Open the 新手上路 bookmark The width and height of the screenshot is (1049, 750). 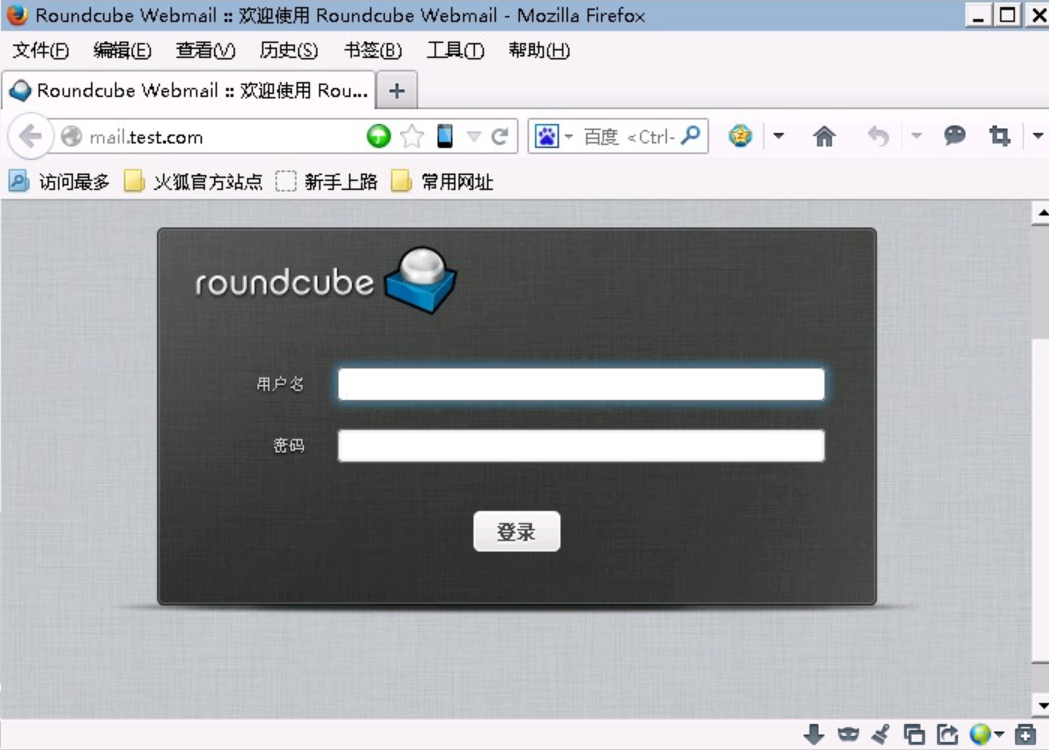click(x=327, y=181)
